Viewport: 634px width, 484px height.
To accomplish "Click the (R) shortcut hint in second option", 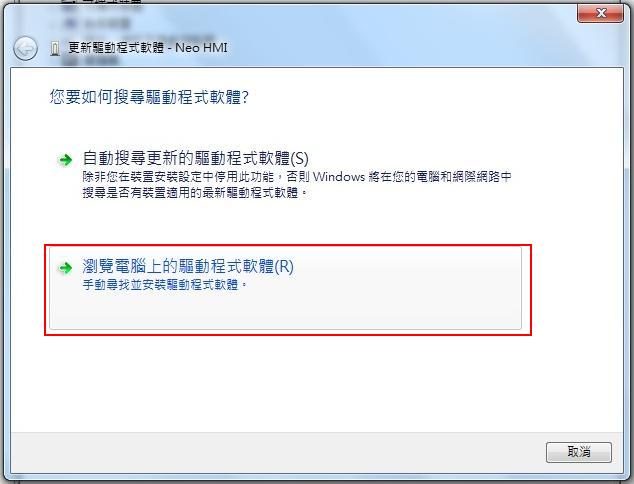I will pyautogui.click(x=284, y=266).
